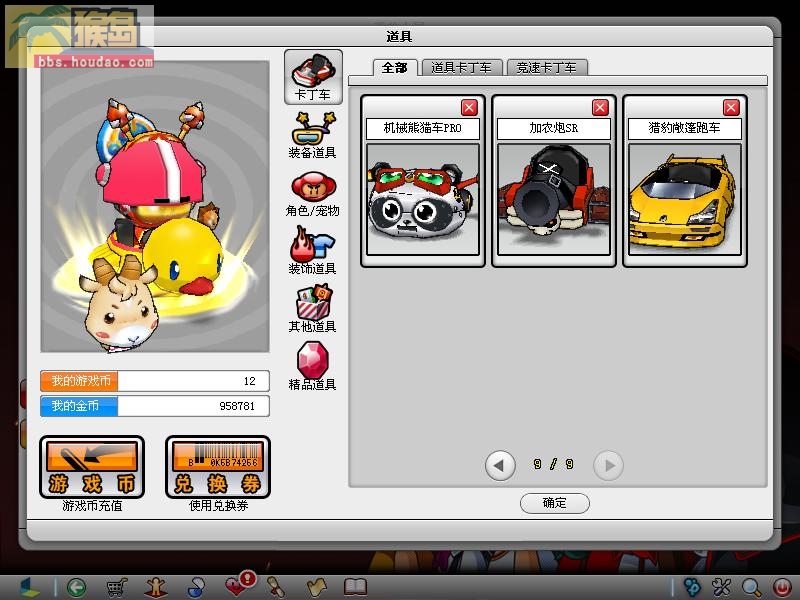Remove the 加农炮SR kart with its red X
Screen dimensions: 800x600
(600, 108)
